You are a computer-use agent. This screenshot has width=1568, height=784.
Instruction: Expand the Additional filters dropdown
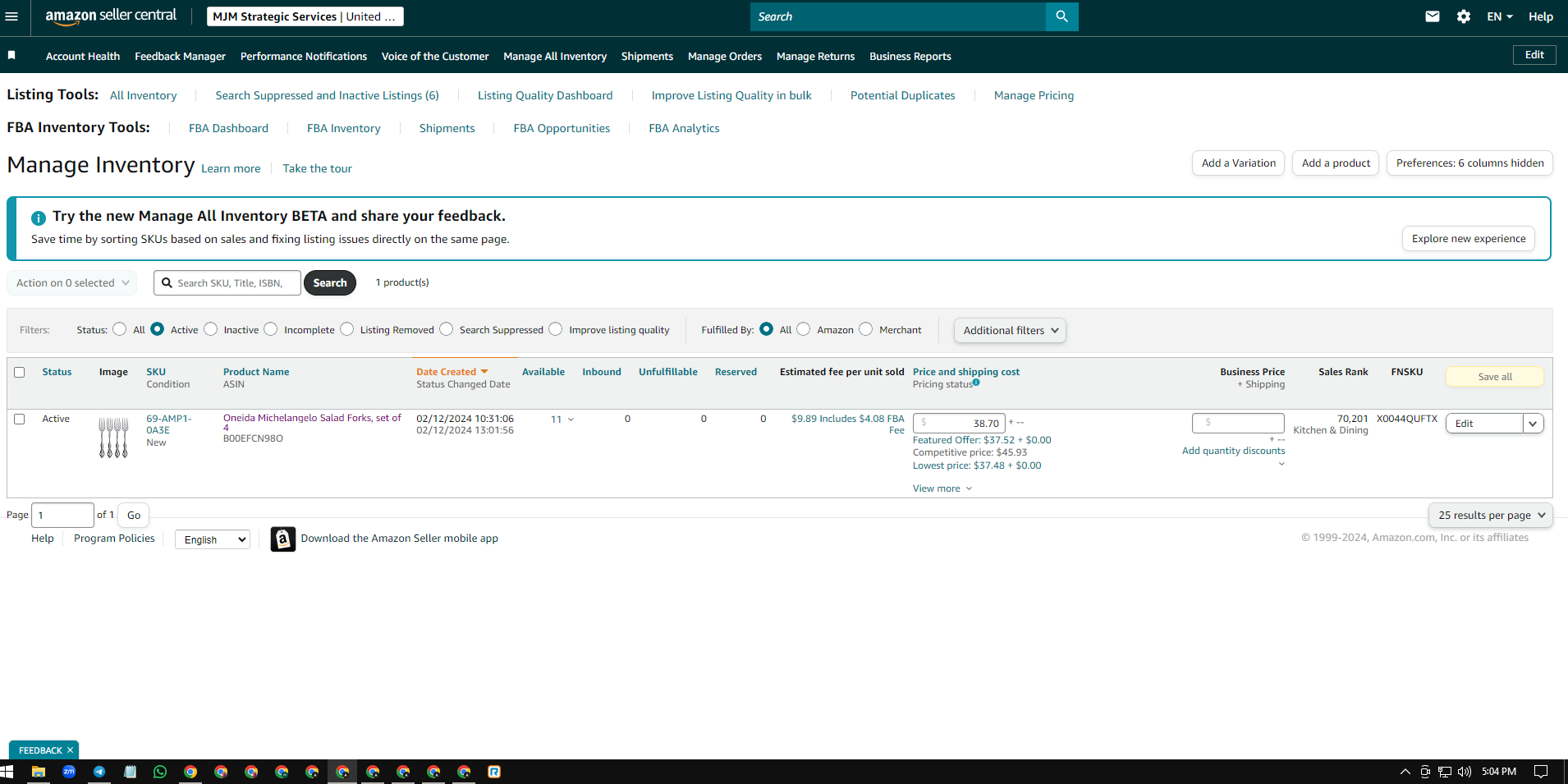1010,330
